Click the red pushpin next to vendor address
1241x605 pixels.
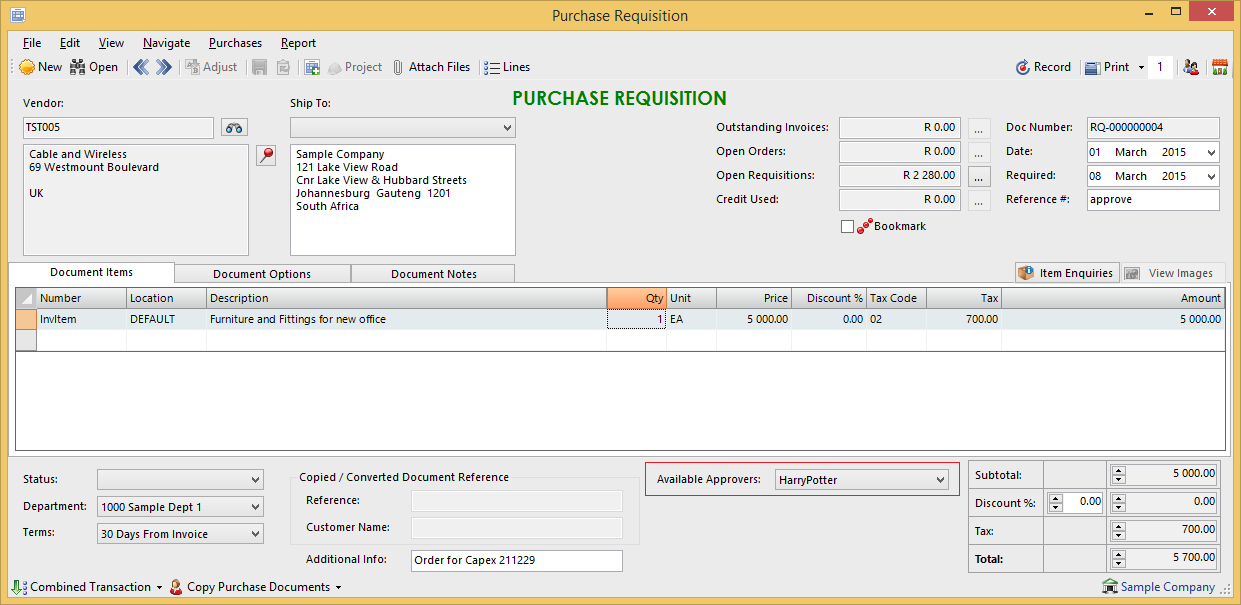click(266, 155)
